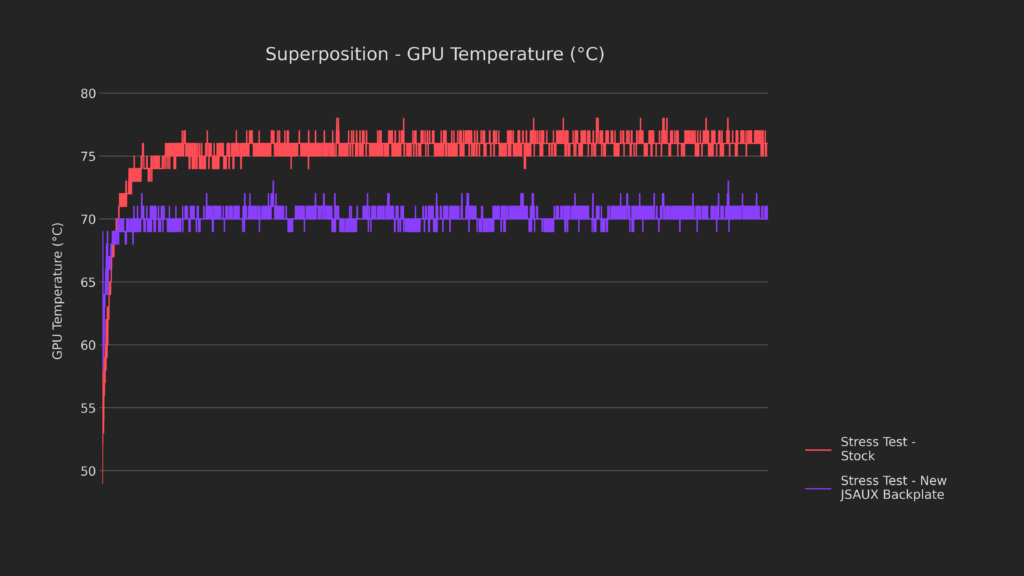Select the vertical GPU Temperature axis title

[x=58, y=291]
